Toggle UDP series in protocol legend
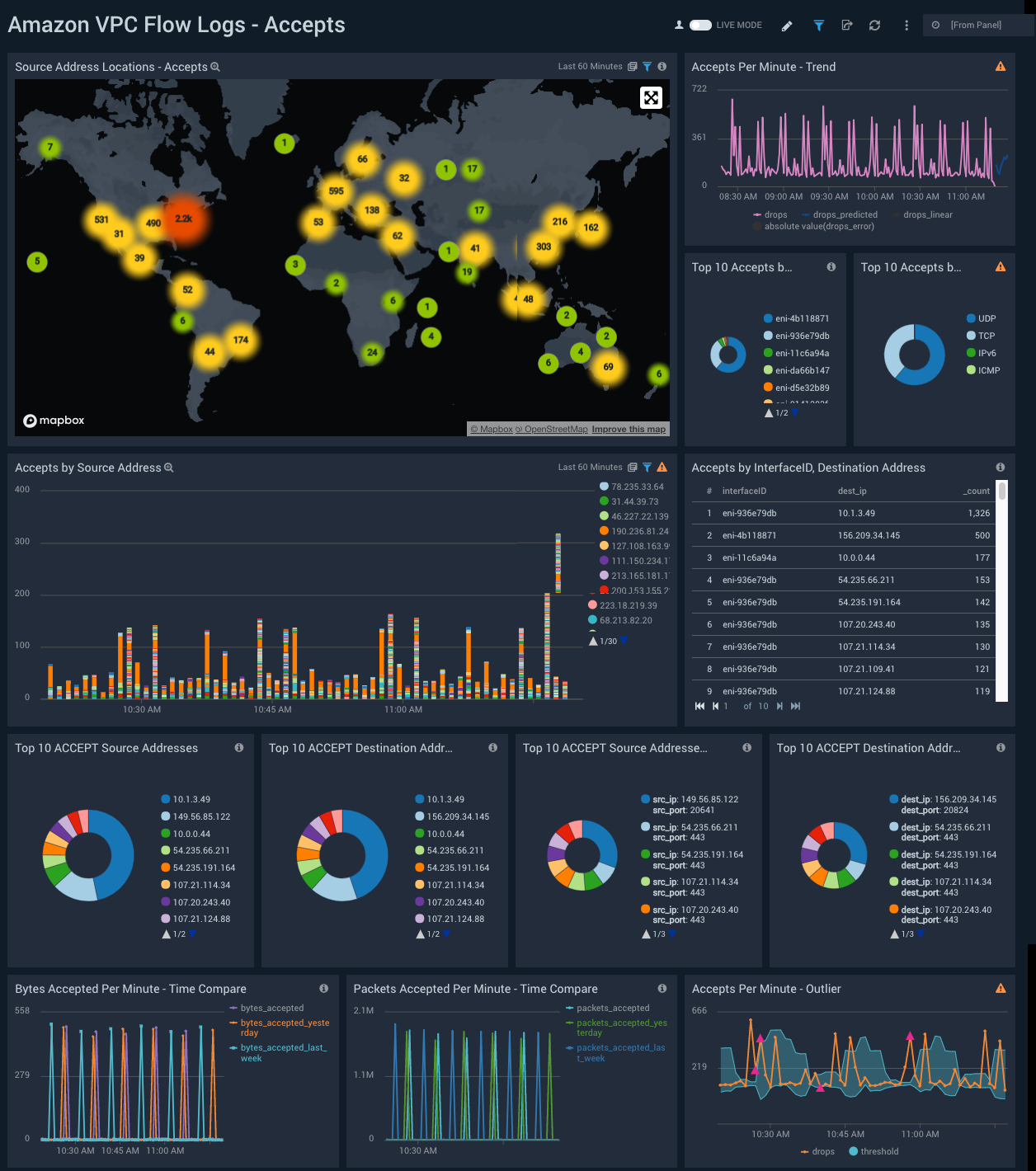 click(971, 318)
